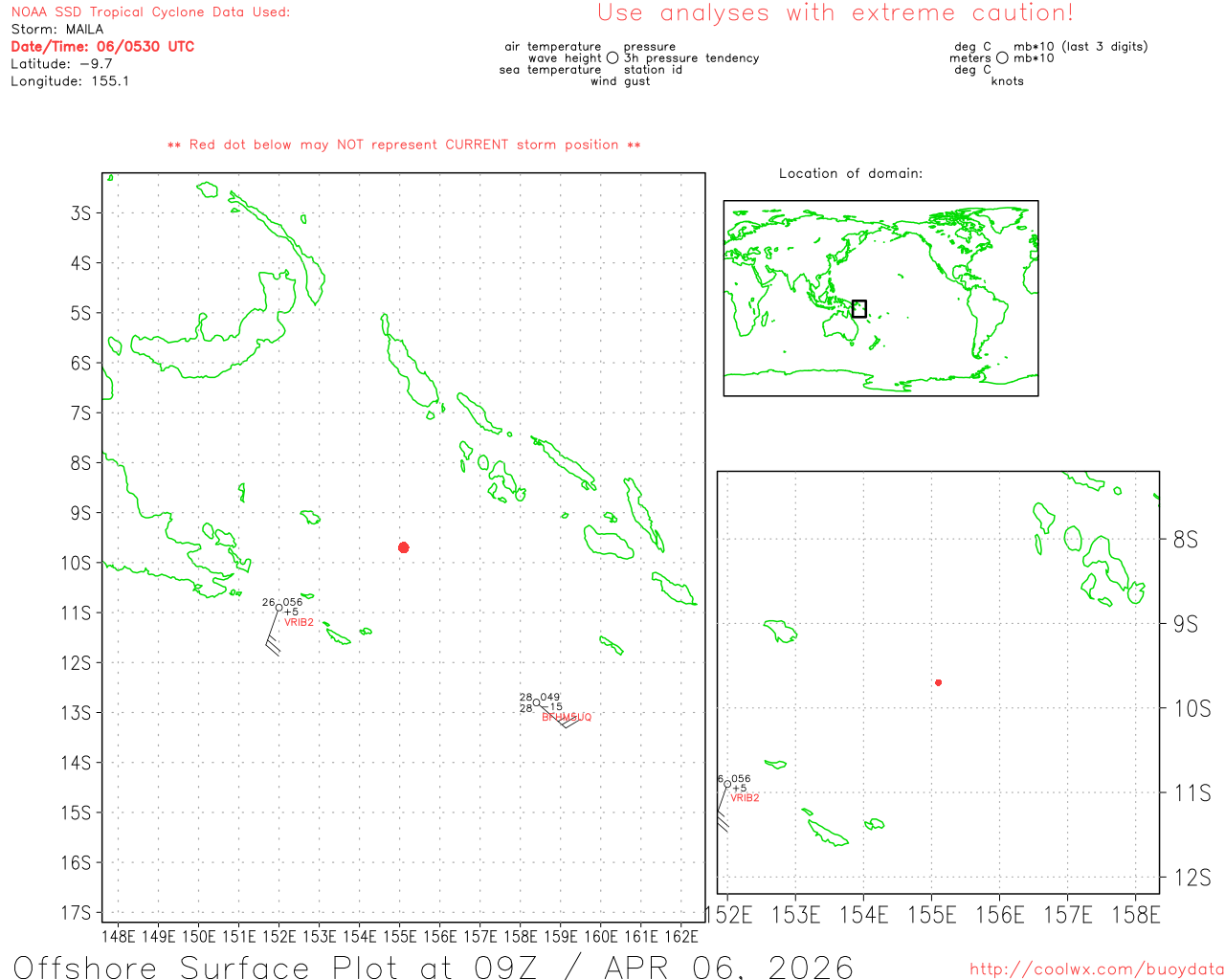Click the black domain box on world map
Image resolution: width=1225 pixels, height=980 pixels.
point(859,309)
